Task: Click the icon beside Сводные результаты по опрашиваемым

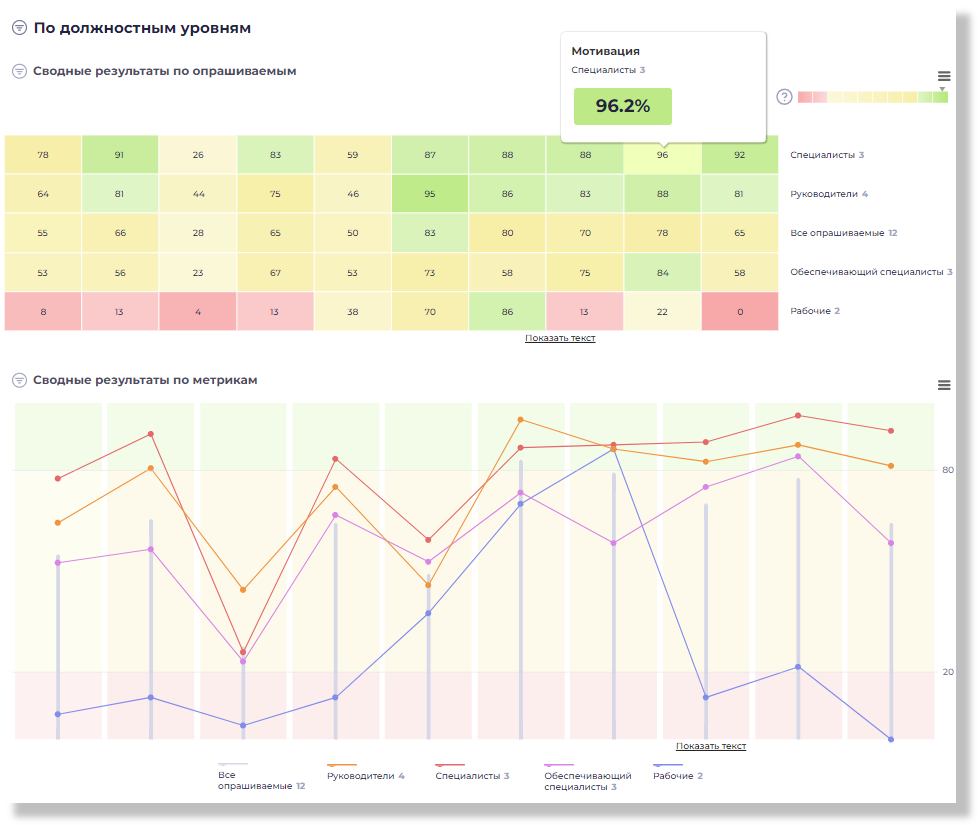Action: pos(19,71)
